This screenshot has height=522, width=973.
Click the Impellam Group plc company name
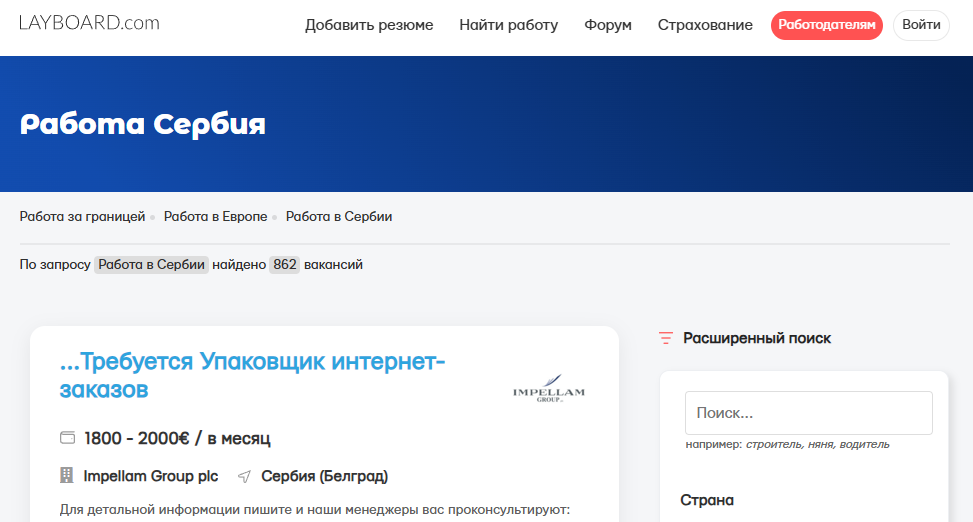pos(151,476)
